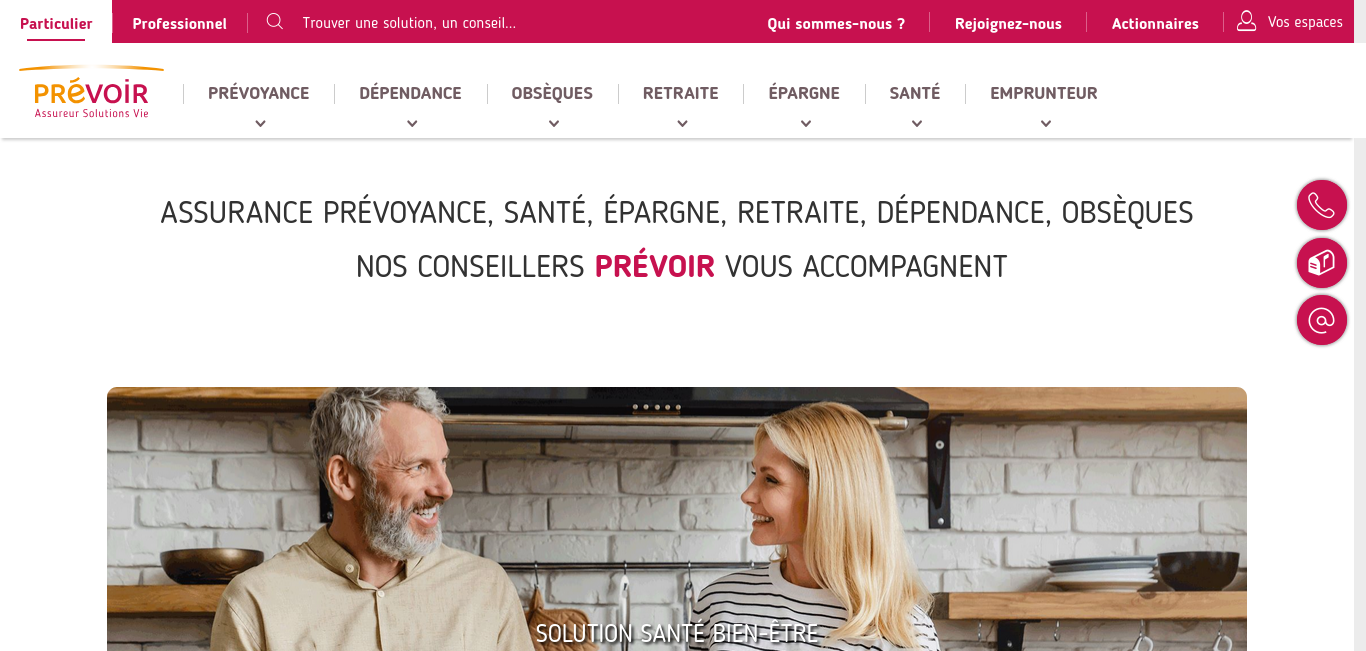
Task: Expand the Obsèques chevron
Action: [554, 124]
